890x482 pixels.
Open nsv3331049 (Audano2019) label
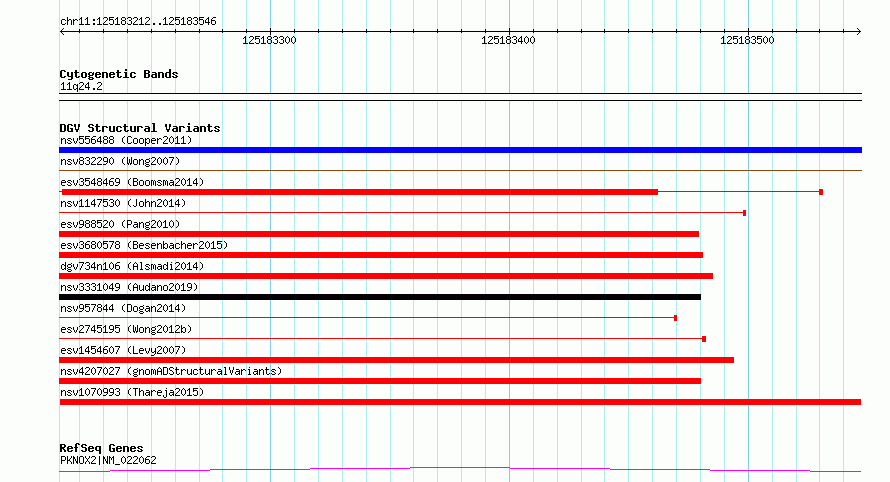(x=129, y=287)
